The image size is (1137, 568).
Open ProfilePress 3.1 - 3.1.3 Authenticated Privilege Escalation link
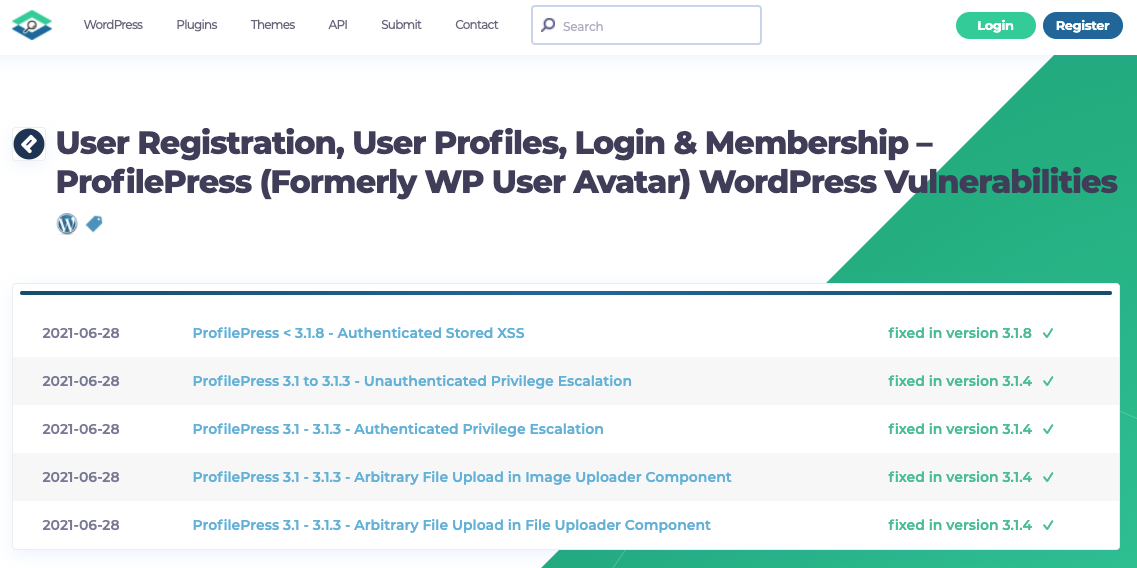[x=398, y=429]
